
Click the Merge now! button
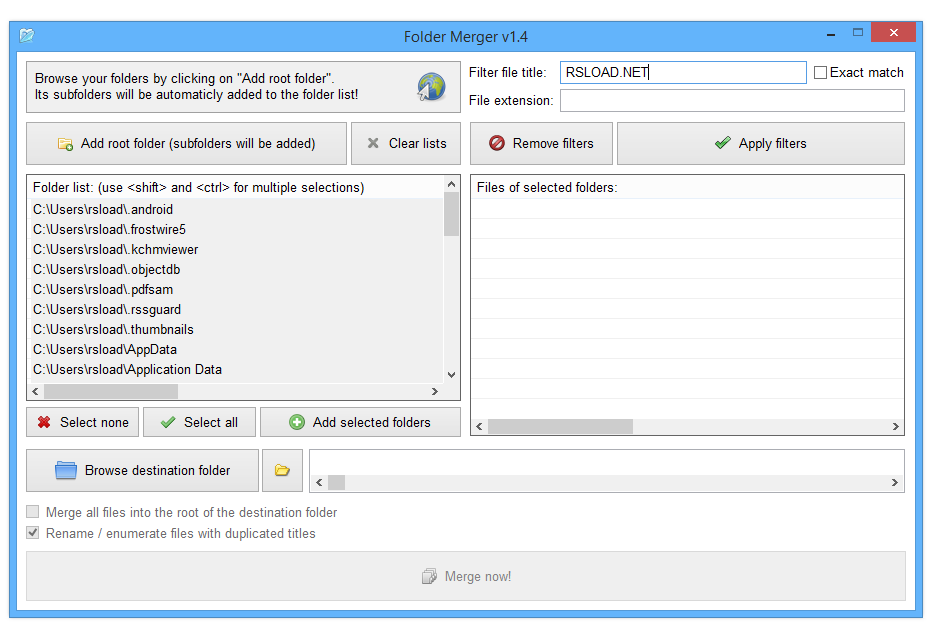click(466, 576)
